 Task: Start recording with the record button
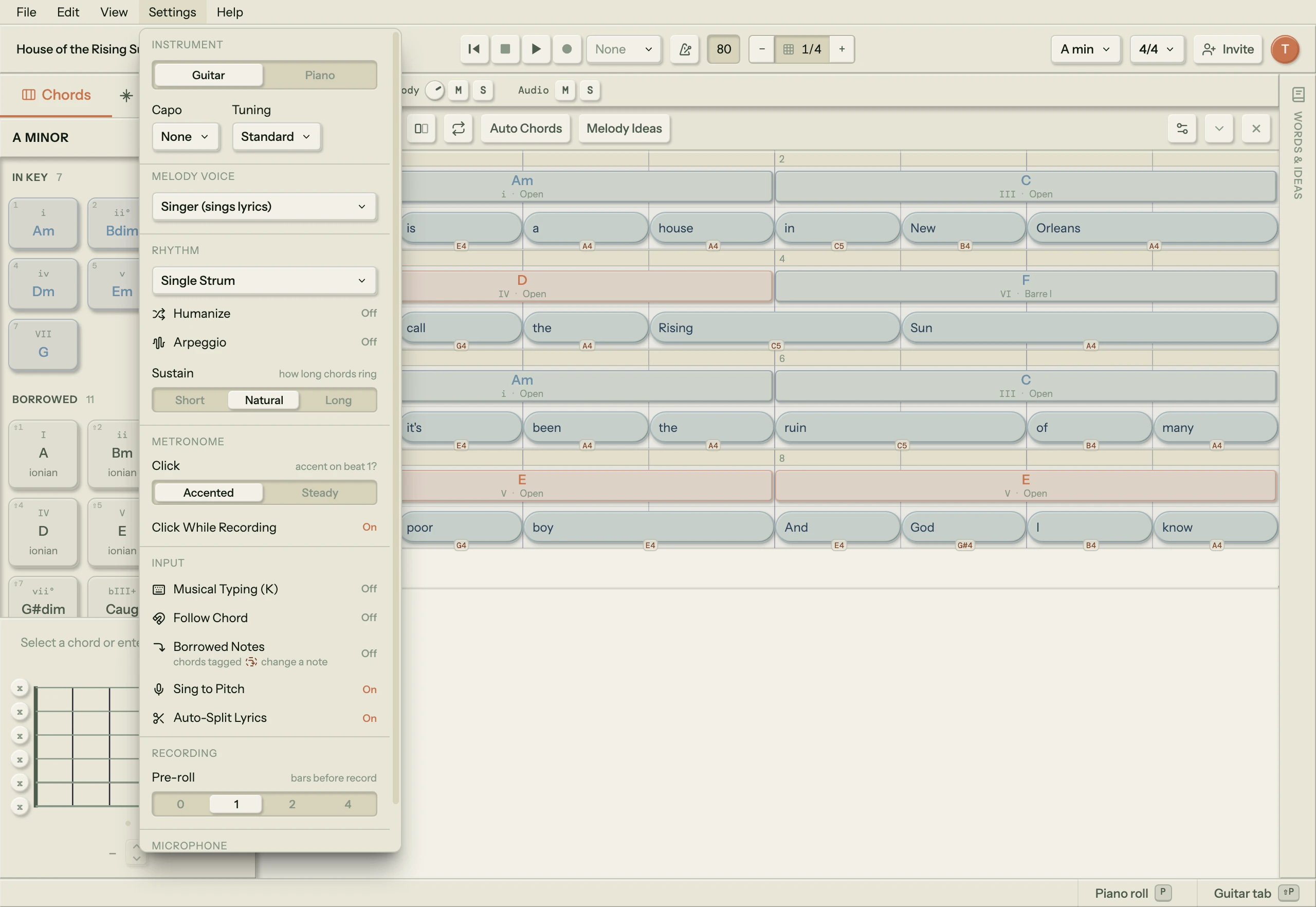tap(566, 49)
